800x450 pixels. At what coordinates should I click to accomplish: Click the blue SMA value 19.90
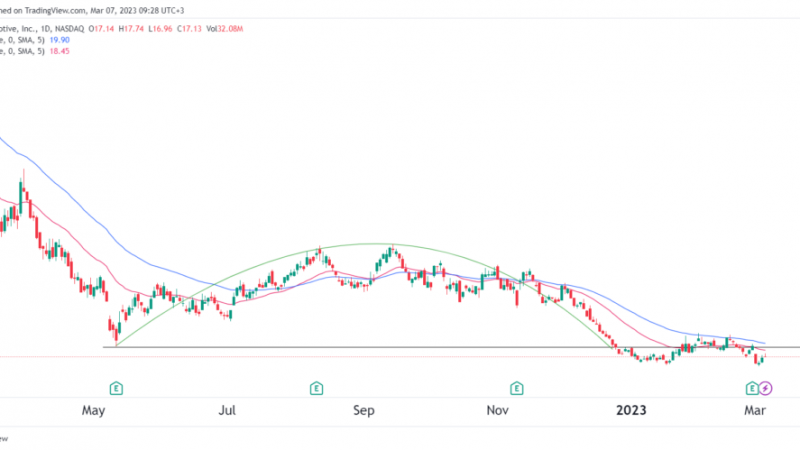(x=59, y=40)
